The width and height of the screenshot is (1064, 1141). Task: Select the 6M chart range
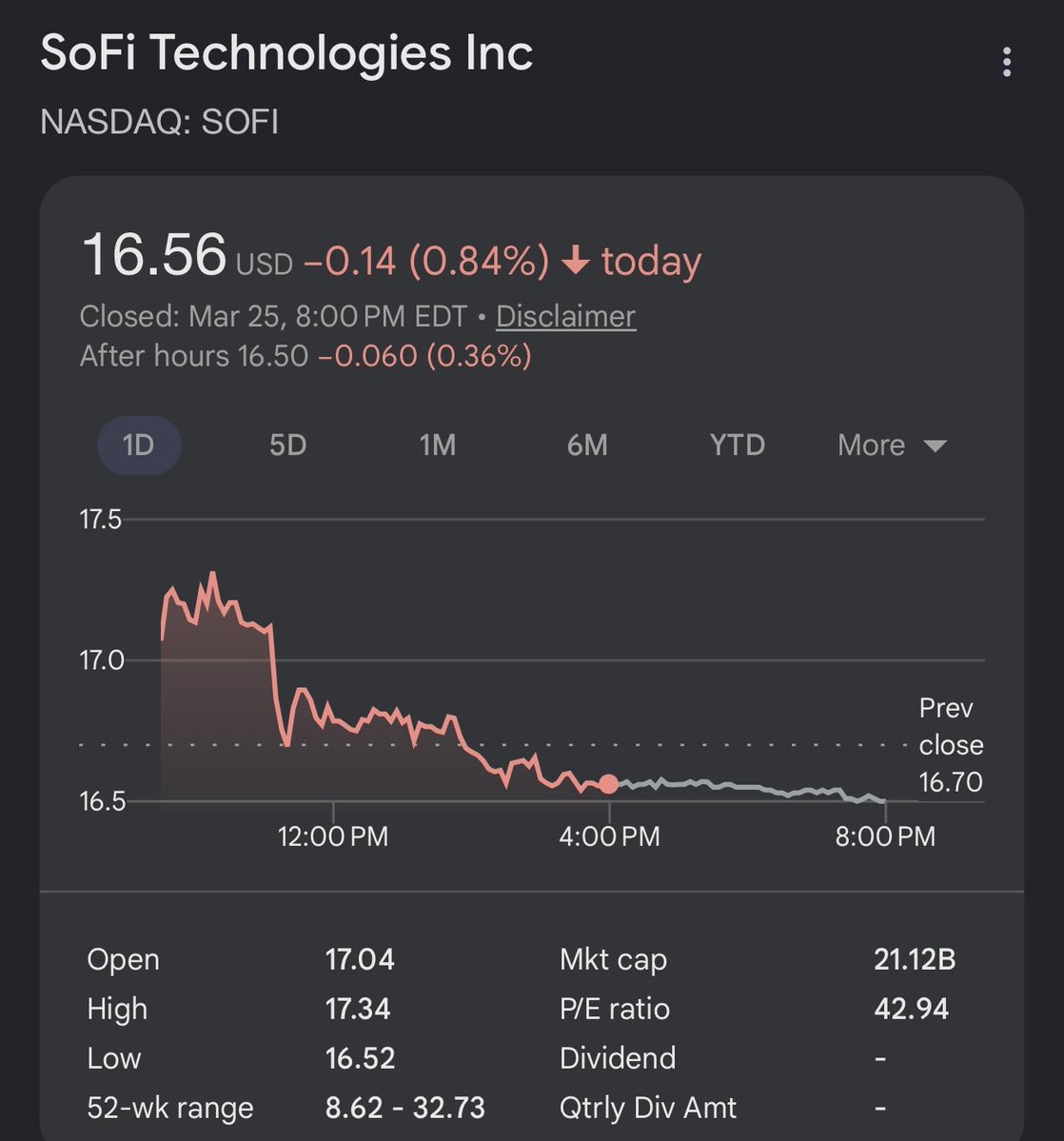click(x=587, y=444)
